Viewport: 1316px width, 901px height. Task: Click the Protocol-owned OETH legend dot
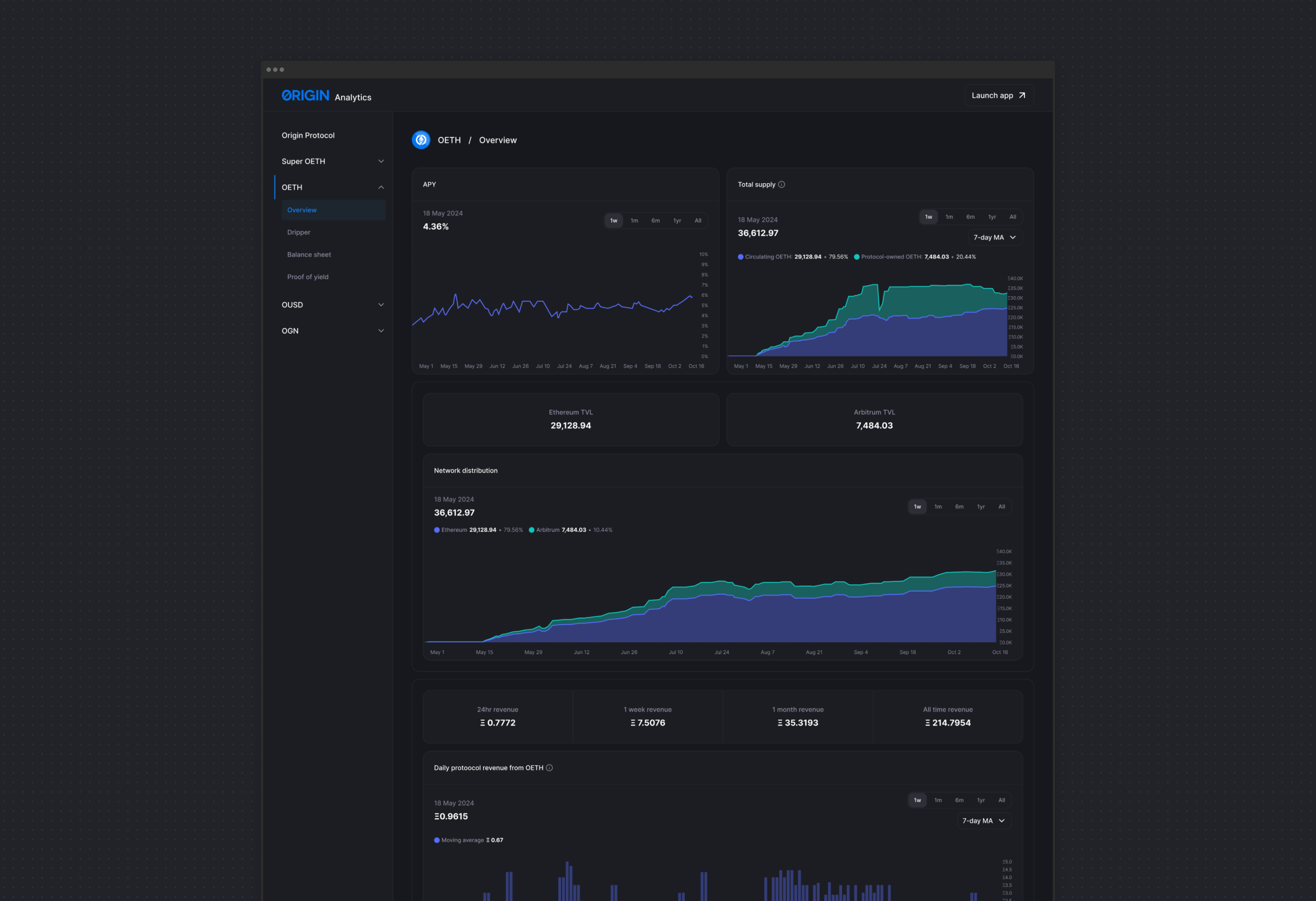click(x=856, y=257)
